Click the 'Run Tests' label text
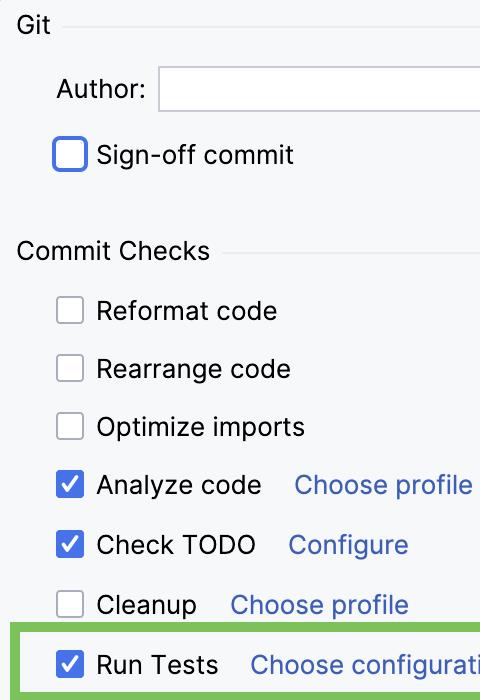Screen dimensions: 480x700 point(157,665)
